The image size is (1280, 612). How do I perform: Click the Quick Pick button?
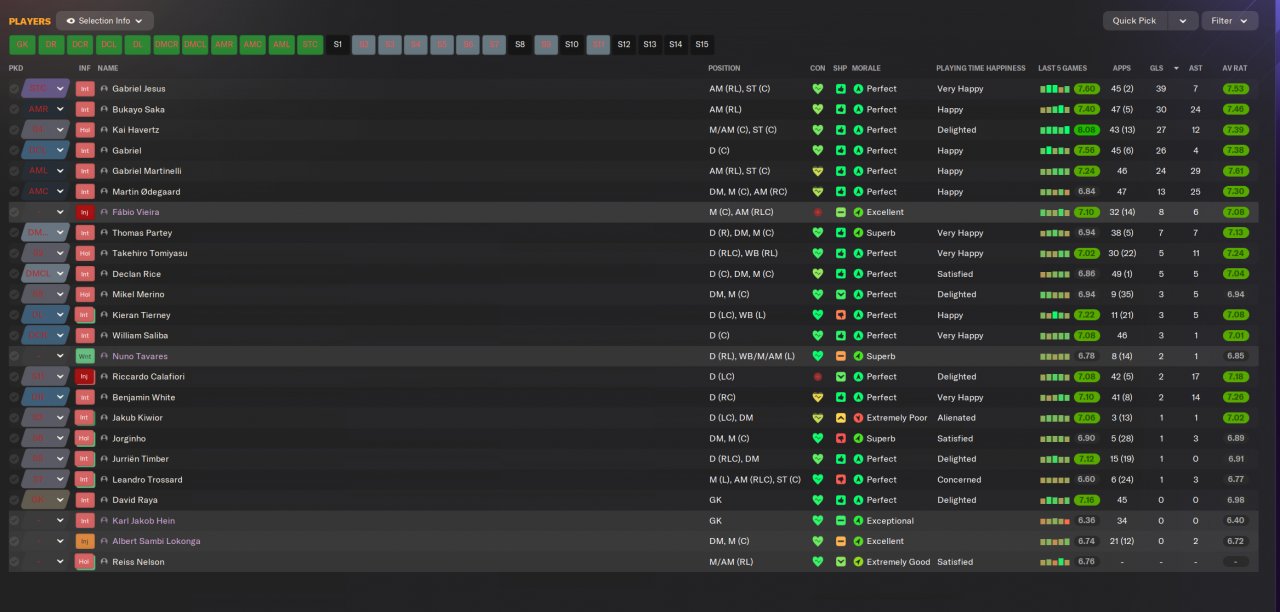[x=1134, y=21]
